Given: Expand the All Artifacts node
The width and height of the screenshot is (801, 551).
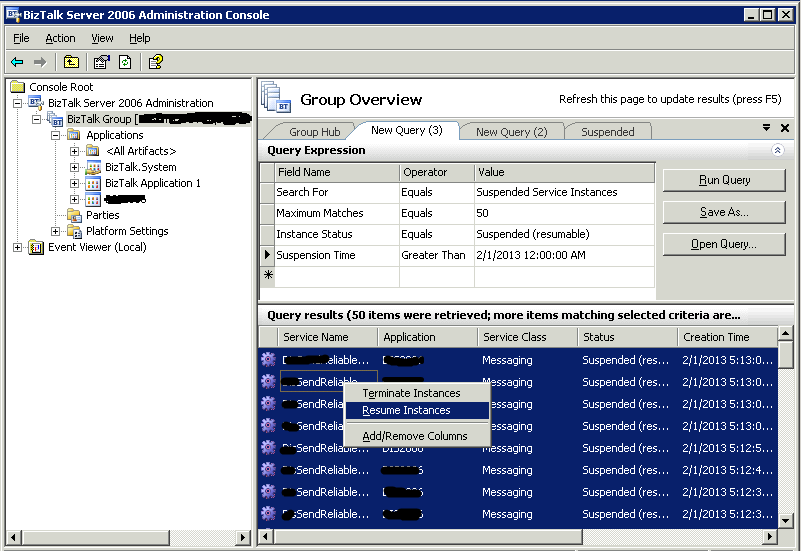Looking at the screenshot, I should point(75,151).
